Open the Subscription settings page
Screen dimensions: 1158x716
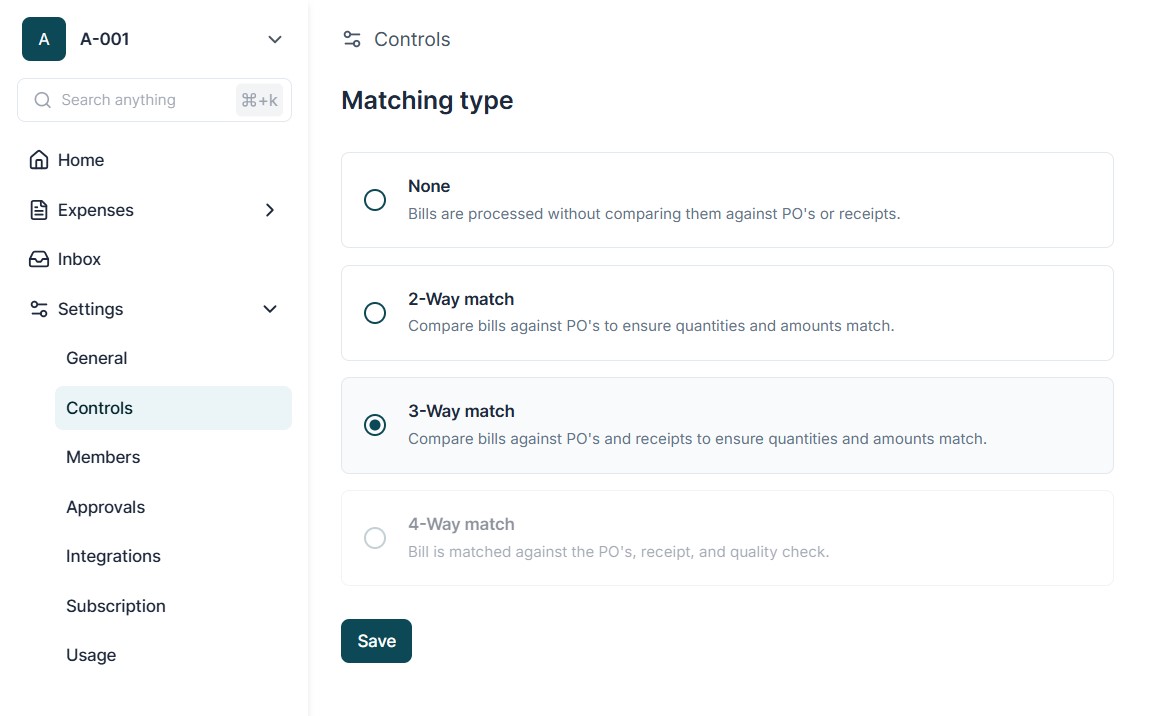pyautogui.click(x=116, y=606)
